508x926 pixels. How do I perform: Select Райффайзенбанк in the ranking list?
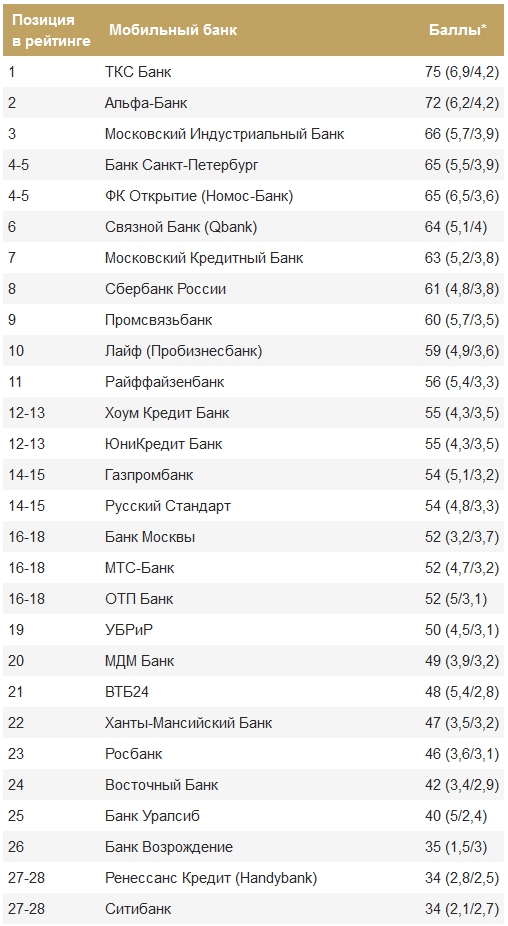pyautogui.click(x=165, y=382)
